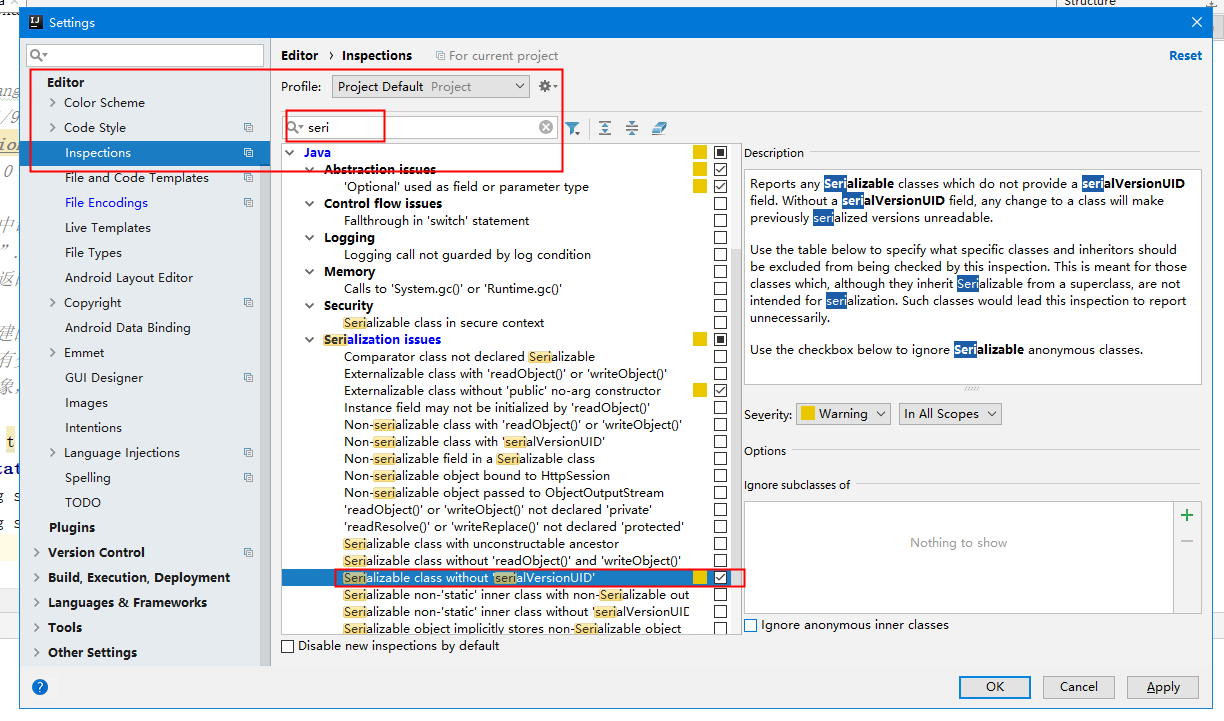Expand the Languages & Frameworks node

point(37,603)
